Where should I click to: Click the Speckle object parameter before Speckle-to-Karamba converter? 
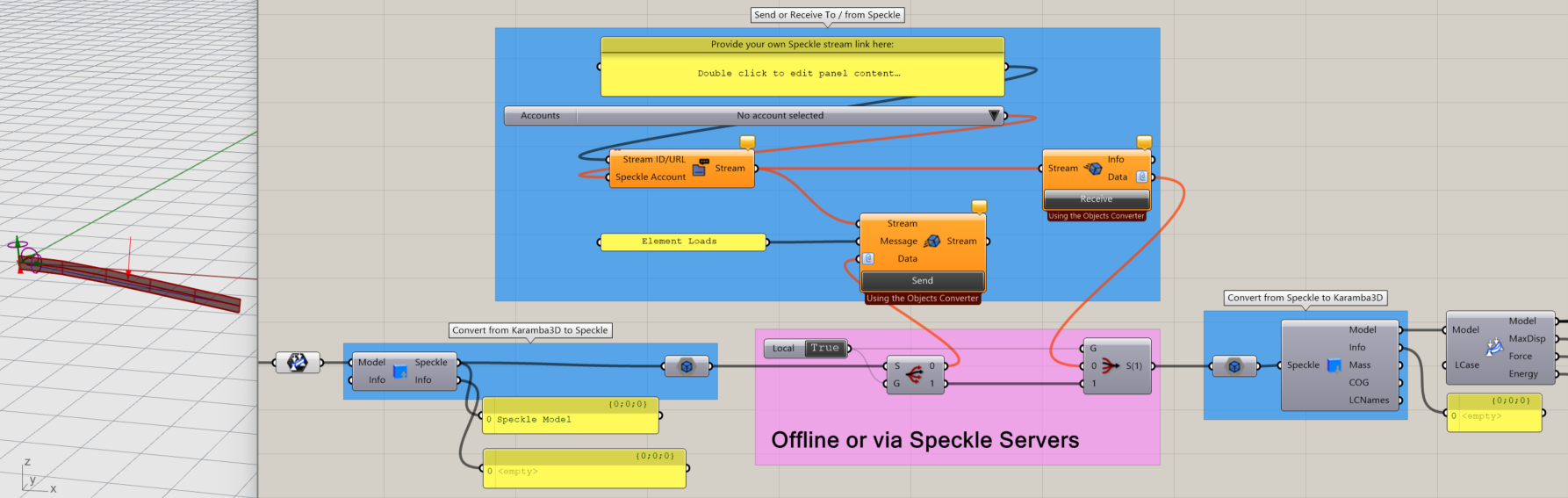[x=1234, y=366]
